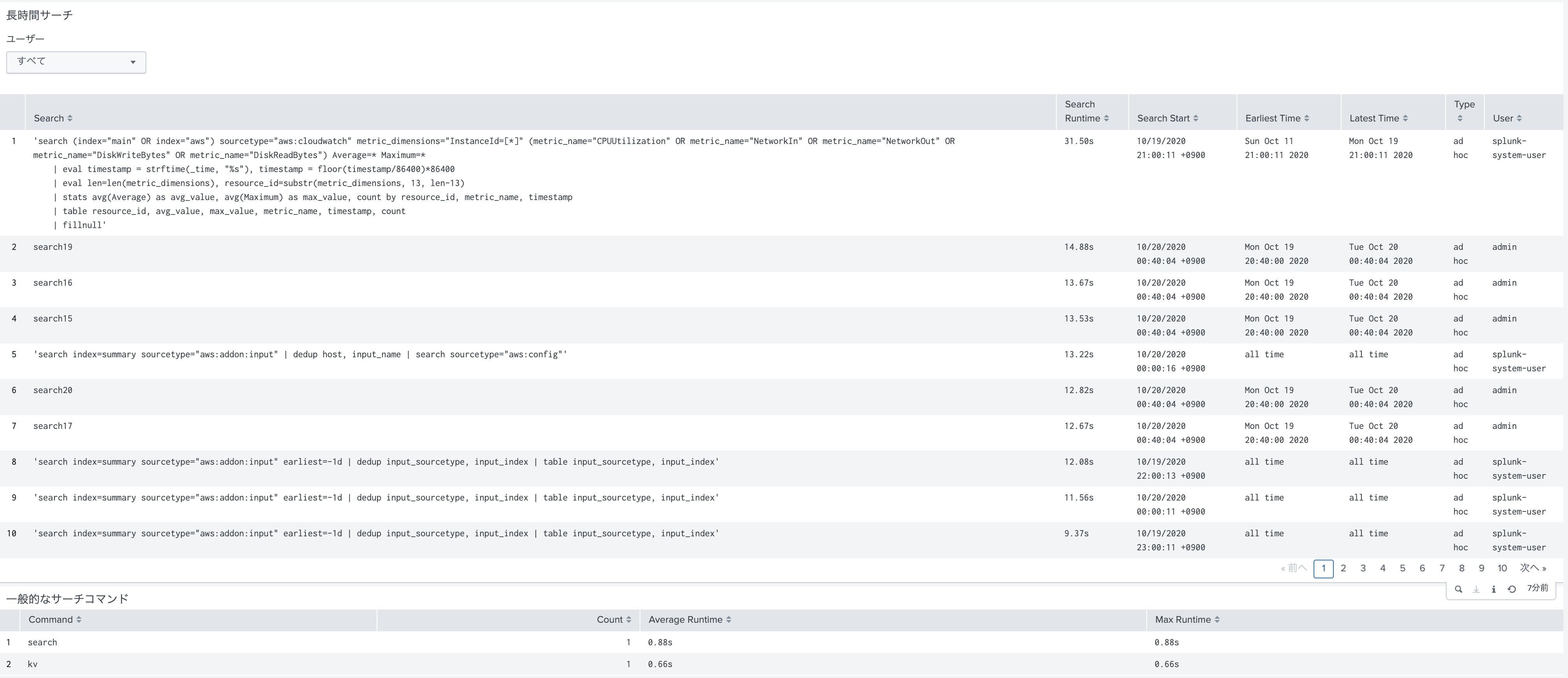Sort by the Search Runtime sort arrows

pos(1106,118)
